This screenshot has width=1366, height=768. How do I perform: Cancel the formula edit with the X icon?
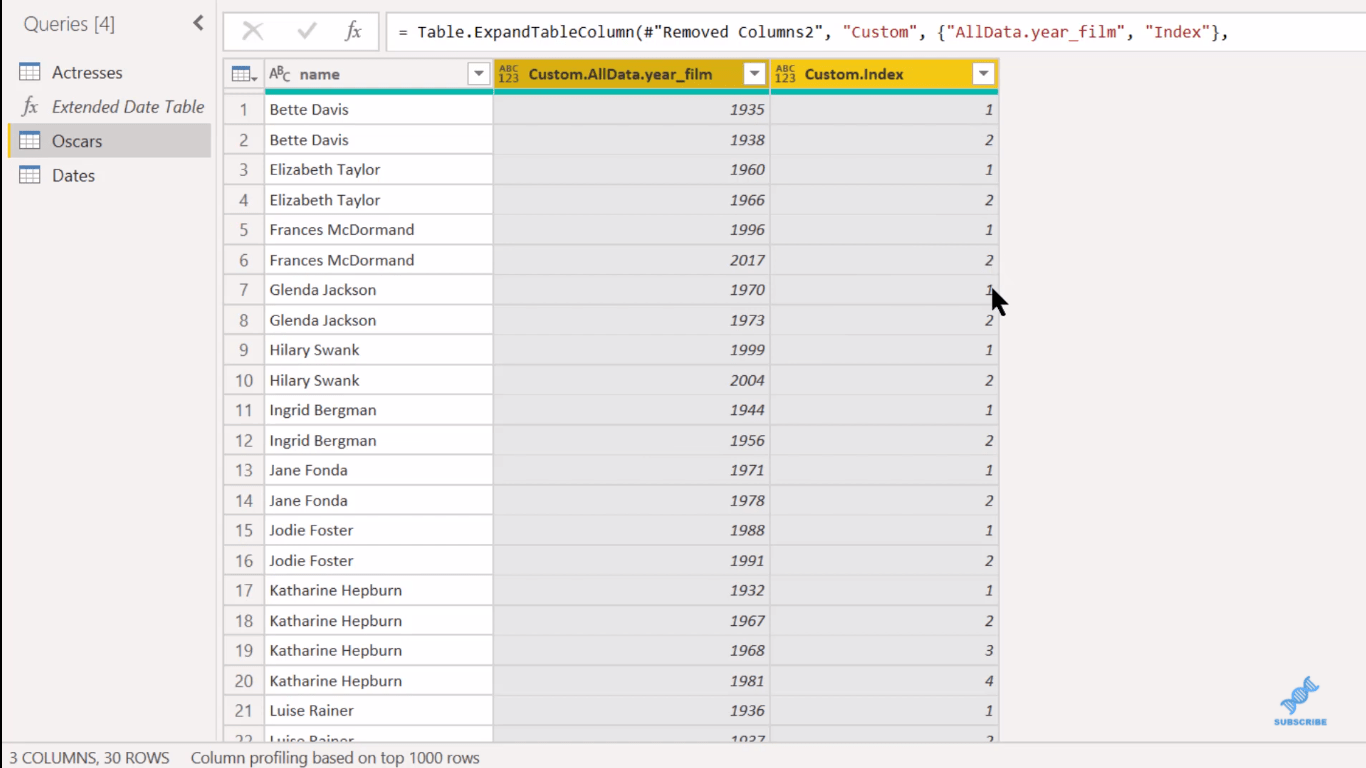[x=253, y=32]
